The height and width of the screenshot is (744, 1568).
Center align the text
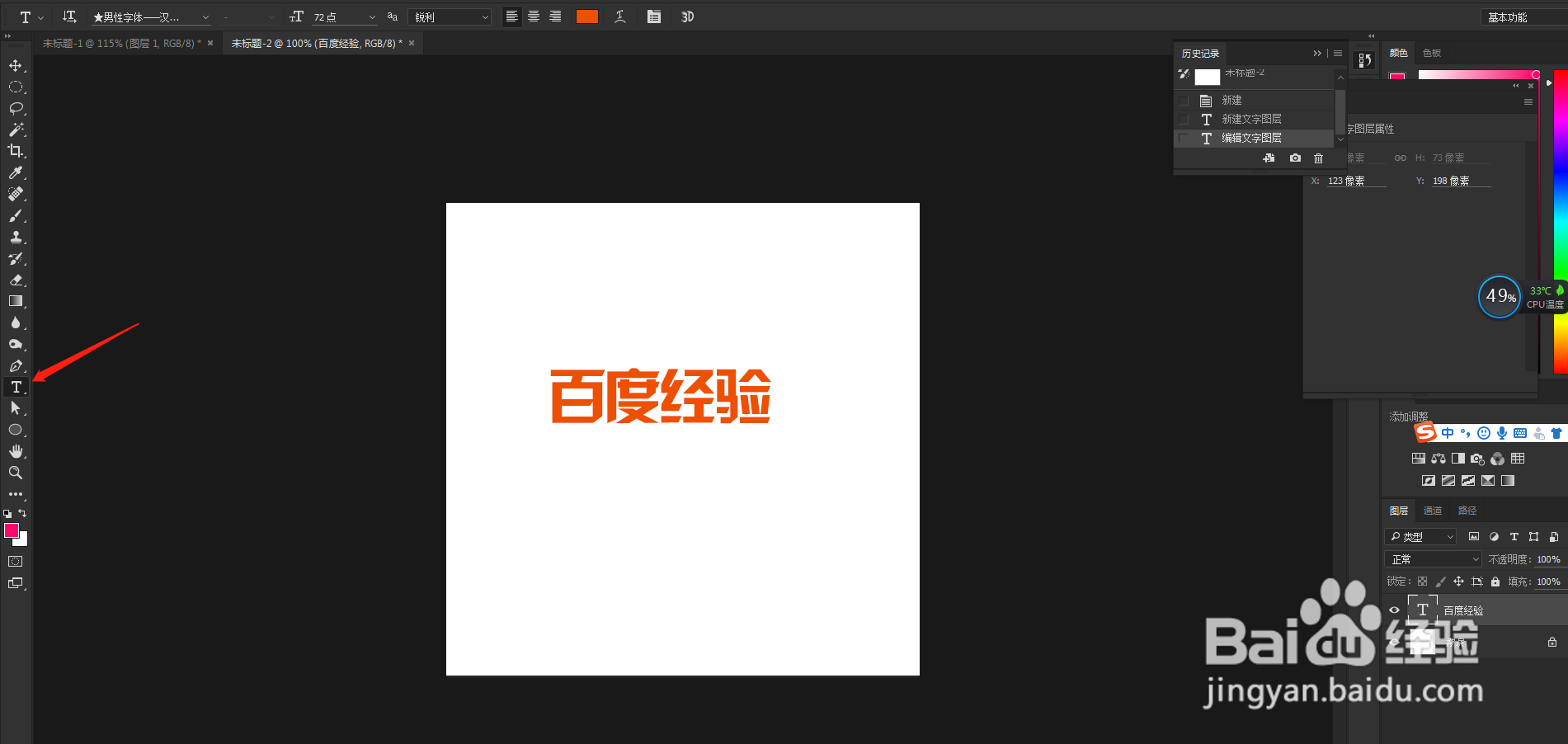pos(534,16)
